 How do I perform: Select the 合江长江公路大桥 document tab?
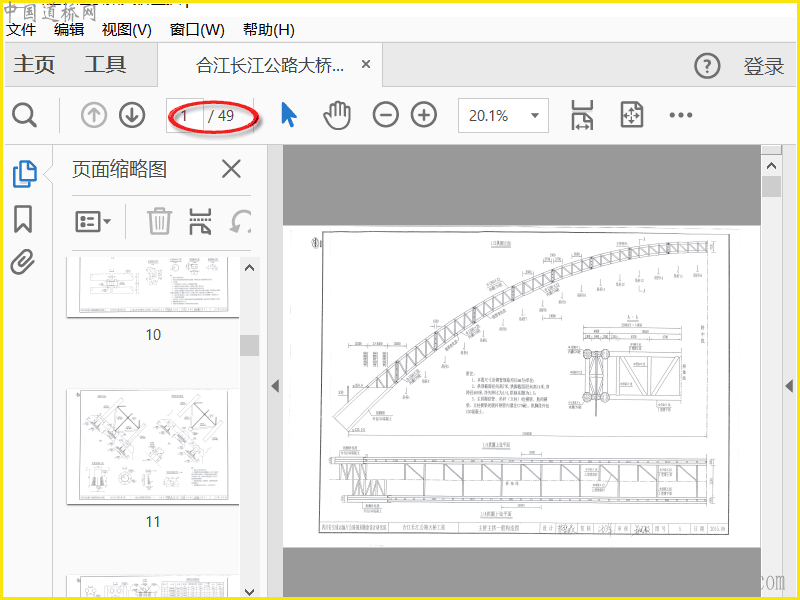coord(270,65)
